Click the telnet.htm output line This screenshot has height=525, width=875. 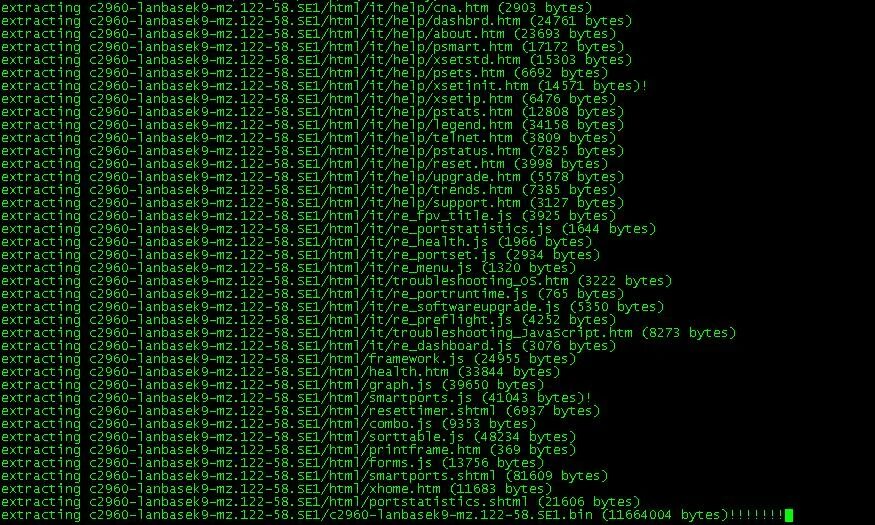(x=308, y=138)
